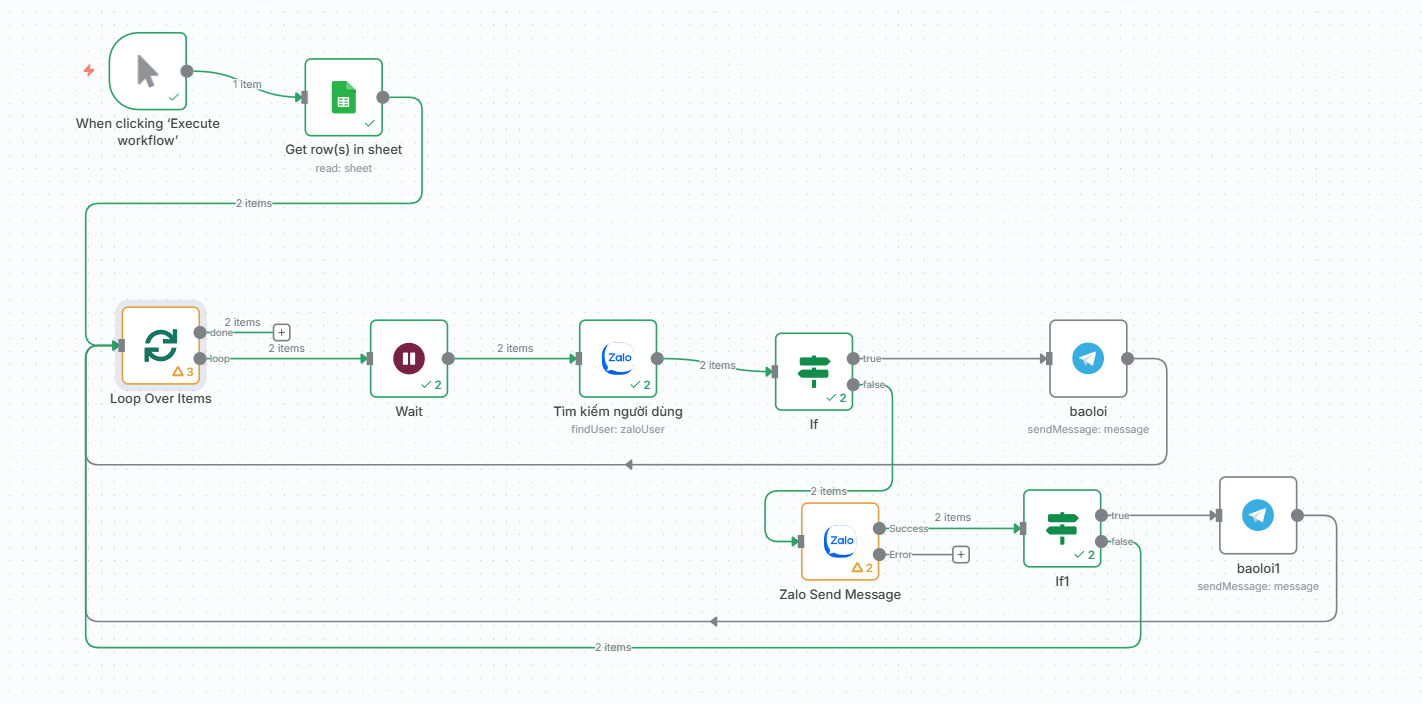Click 'sendMessage: message' under baoloi node

coord(1088,429)
